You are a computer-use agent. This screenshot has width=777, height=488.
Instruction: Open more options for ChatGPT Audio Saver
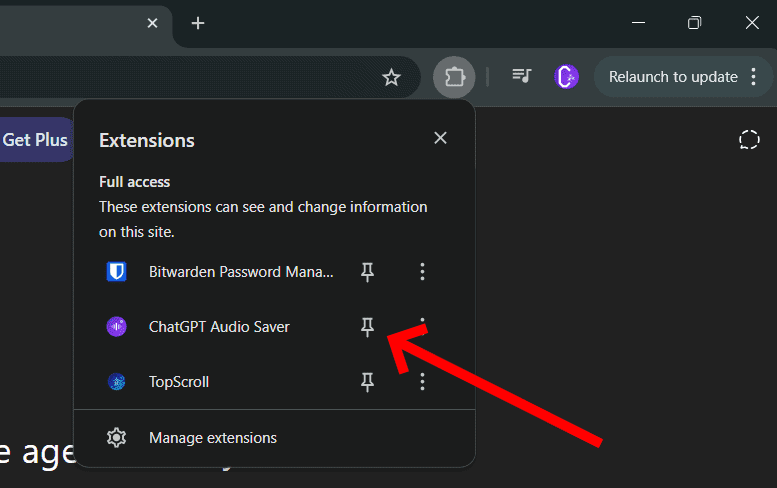tap(422, 327)
